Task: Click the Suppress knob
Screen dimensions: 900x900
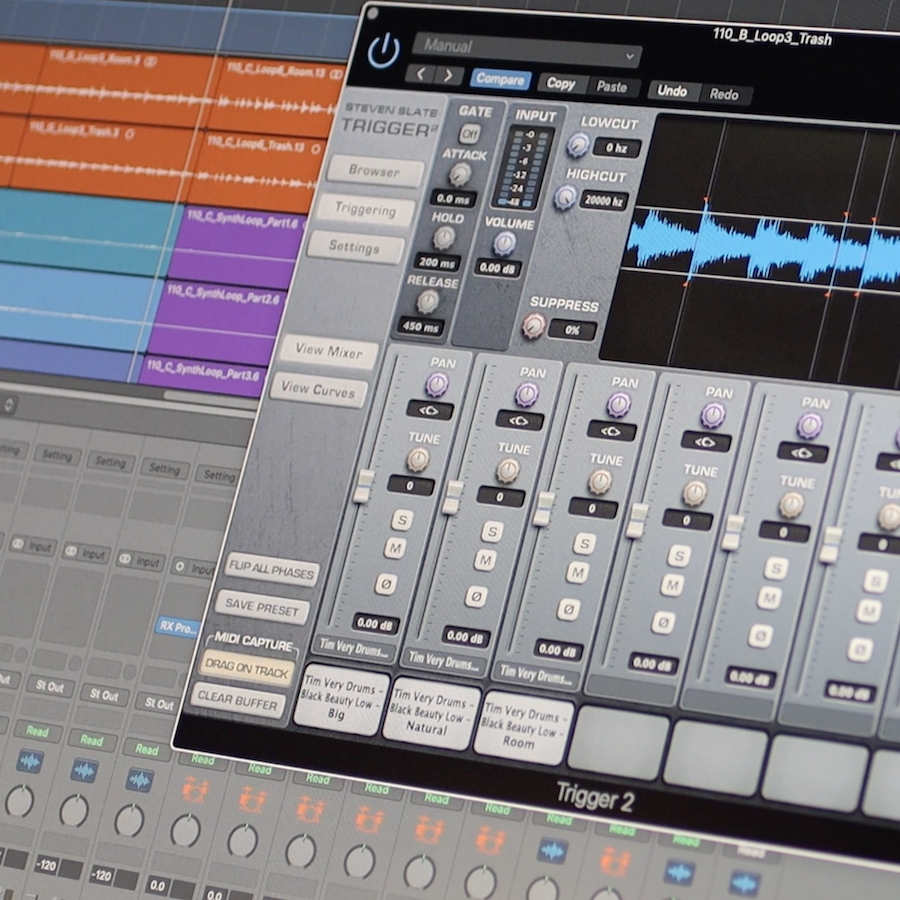Action: [534, 325]
